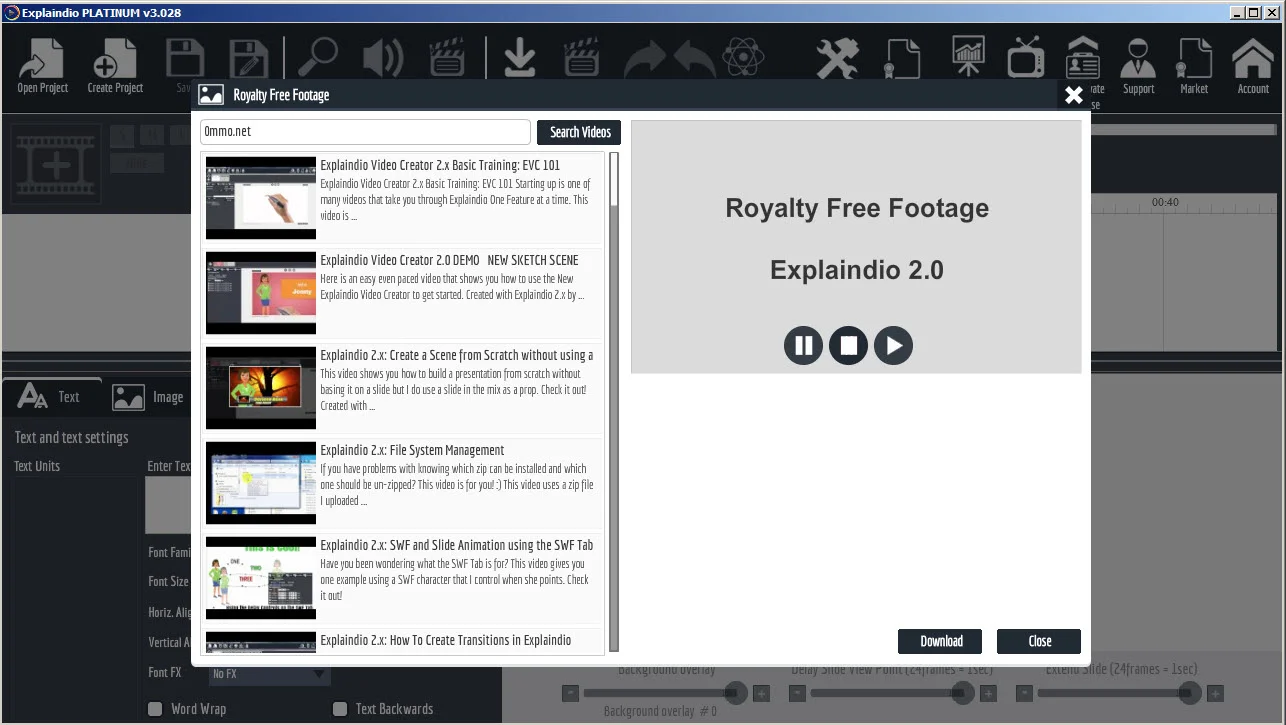This screenshot has width=1286, height=725.
Task: Click the speaker audio icon in toolbar
Action: pyautogui.click(x=382, y=58)
